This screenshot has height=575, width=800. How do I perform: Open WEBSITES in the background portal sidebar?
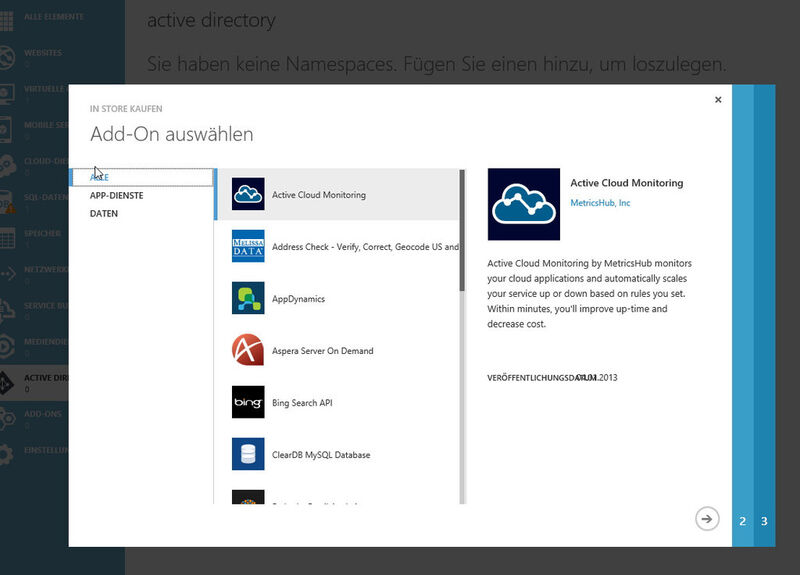coord(43,53)
